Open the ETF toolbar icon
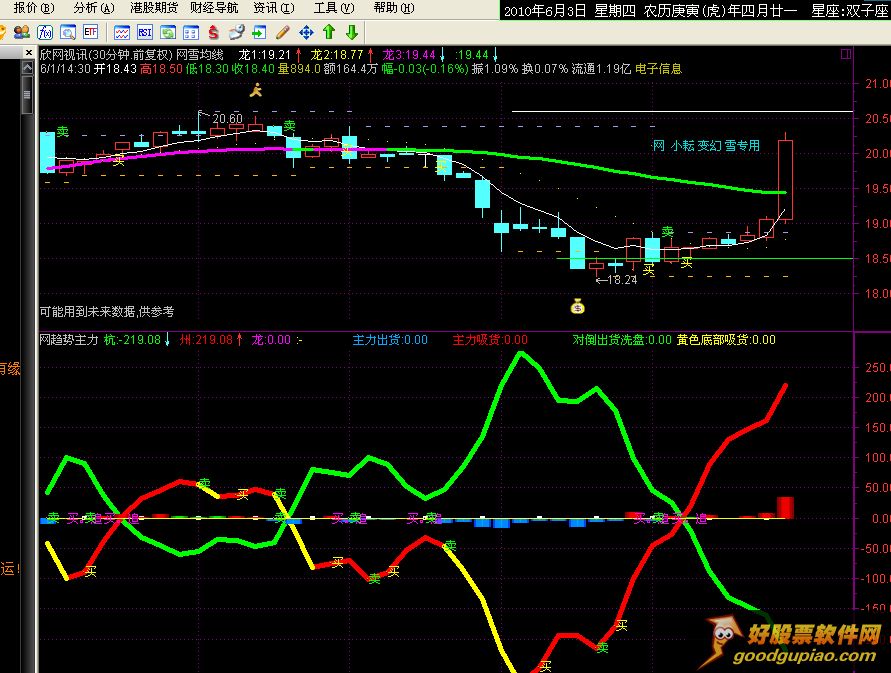Image resolution: width=891 pixels, height=673 pixels. click(x=90, y=32)
